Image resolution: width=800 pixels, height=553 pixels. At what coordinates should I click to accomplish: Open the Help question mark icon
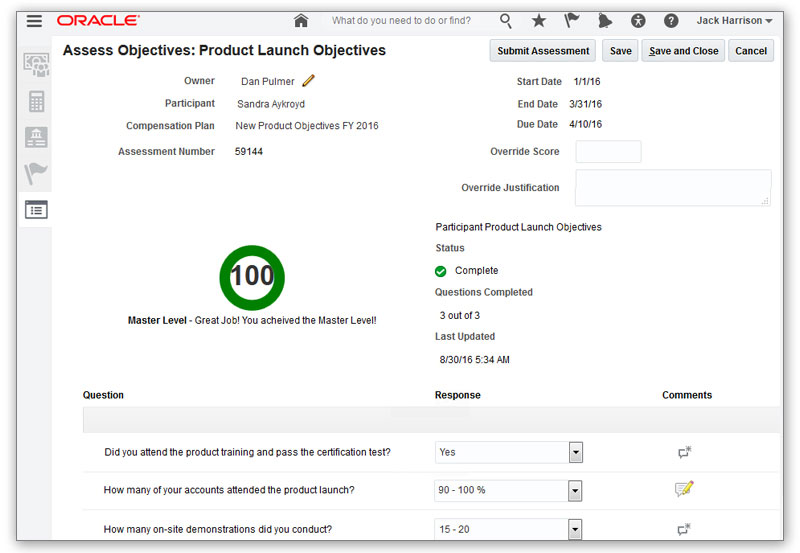pyautogui.click(x=671, y=20)
